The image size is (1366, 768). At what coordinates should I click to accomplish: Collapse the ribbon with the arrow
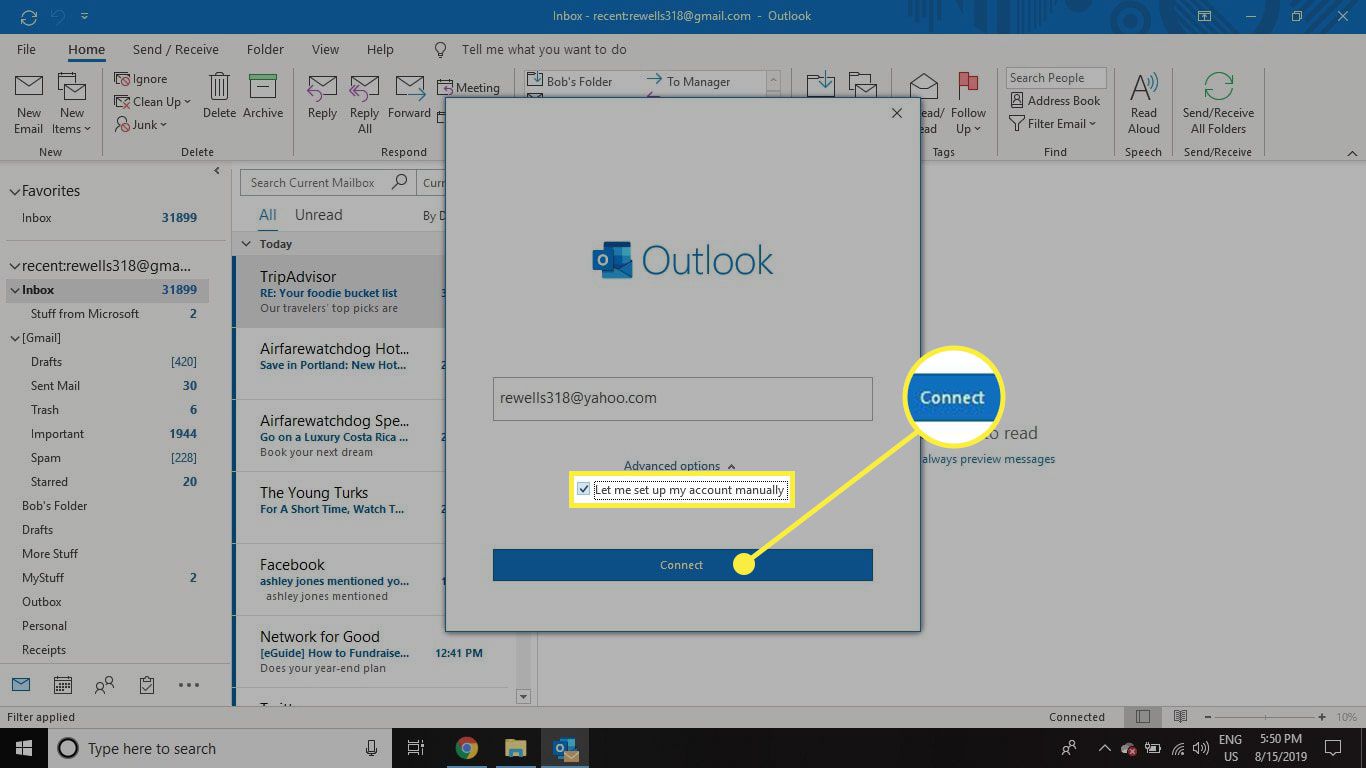1352,153
